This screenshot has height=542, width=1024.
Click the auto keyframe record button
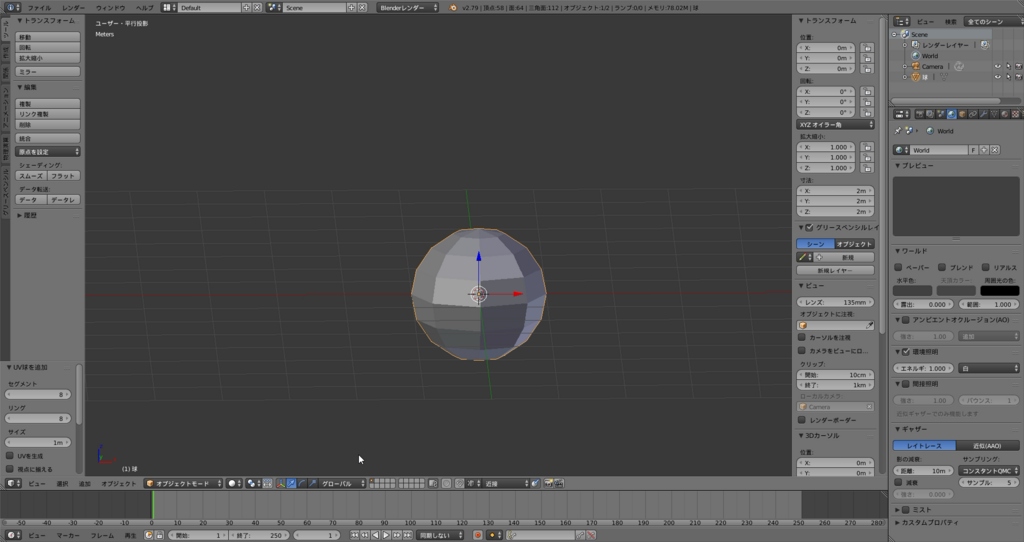[x=478, y=535]
